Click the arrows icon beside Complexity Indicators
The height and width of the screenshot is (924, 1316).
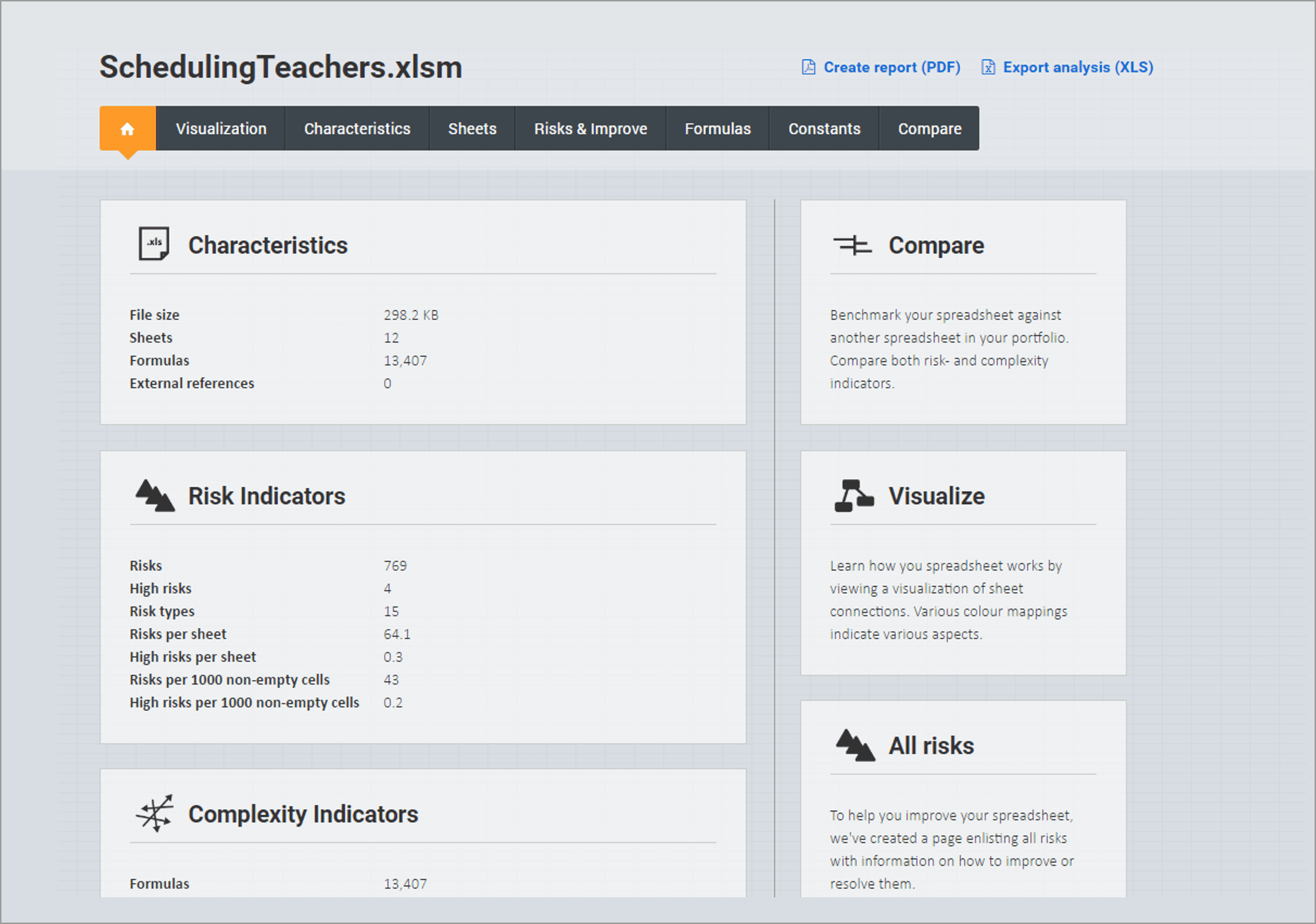pos(155,813)
